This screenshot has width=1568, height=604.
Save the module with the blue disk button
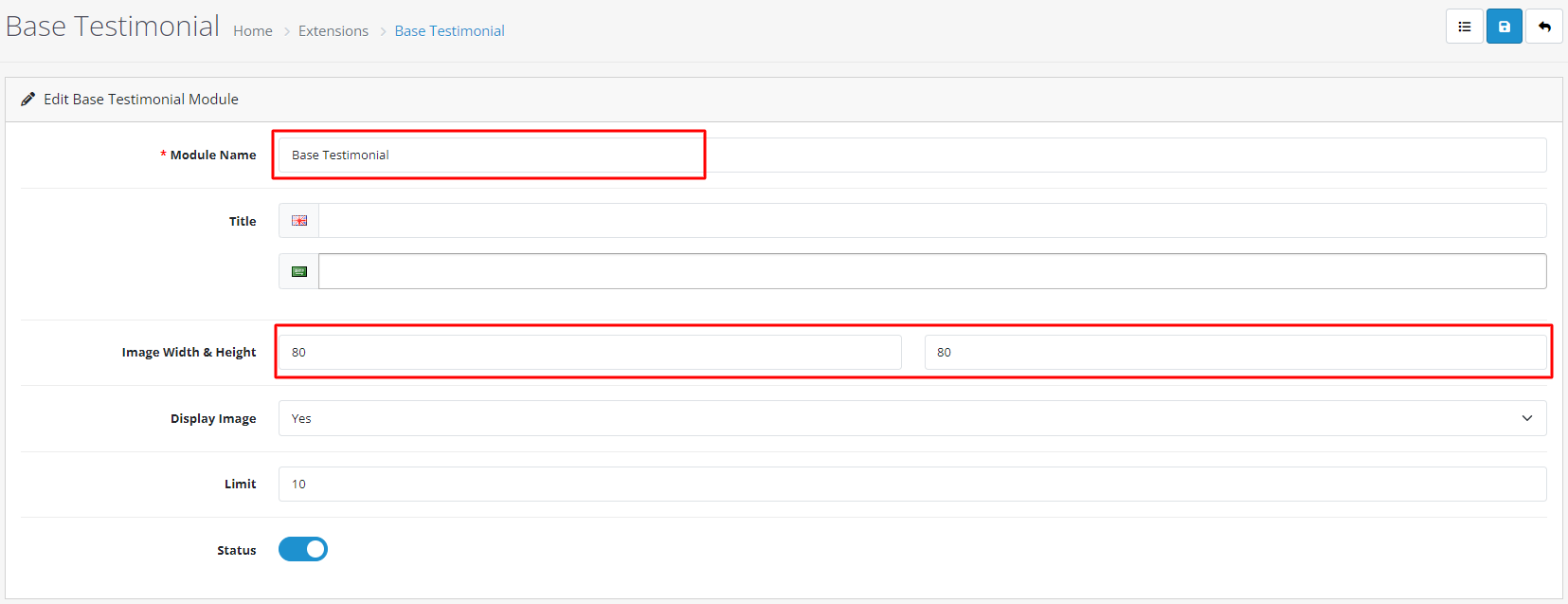click(1504, 27)
